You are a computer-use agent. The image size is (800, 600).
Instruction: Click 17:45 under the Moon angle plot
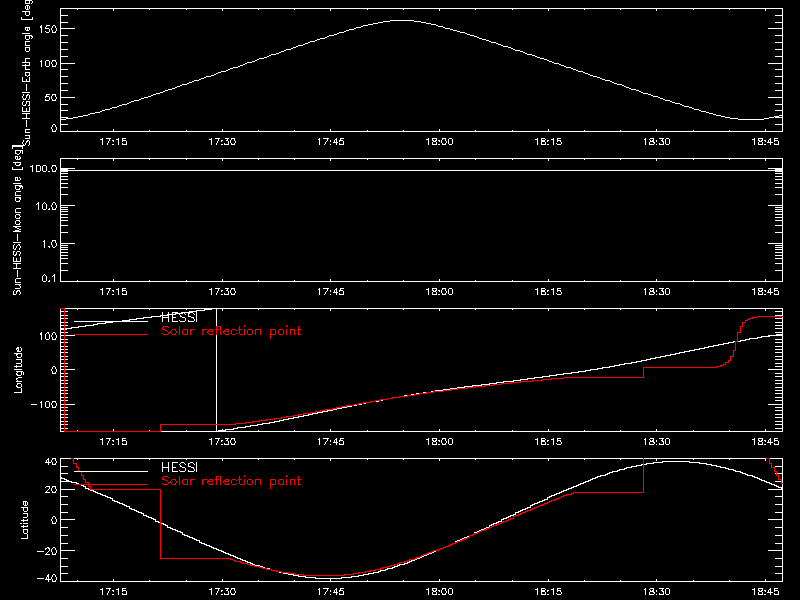331,291
